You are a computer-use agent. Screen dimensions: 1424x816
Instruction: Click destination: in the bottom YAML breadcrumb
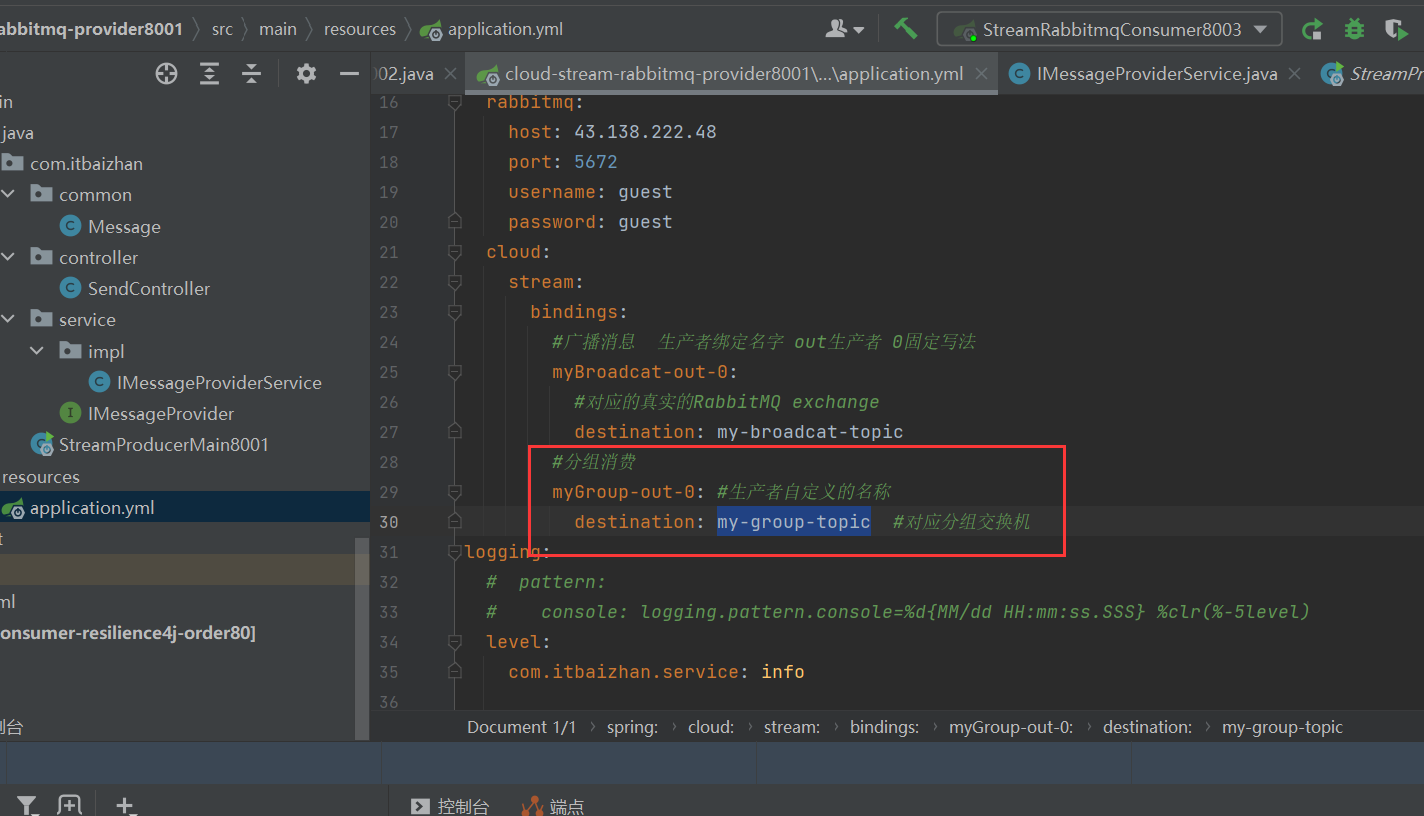coord(1147,727)
